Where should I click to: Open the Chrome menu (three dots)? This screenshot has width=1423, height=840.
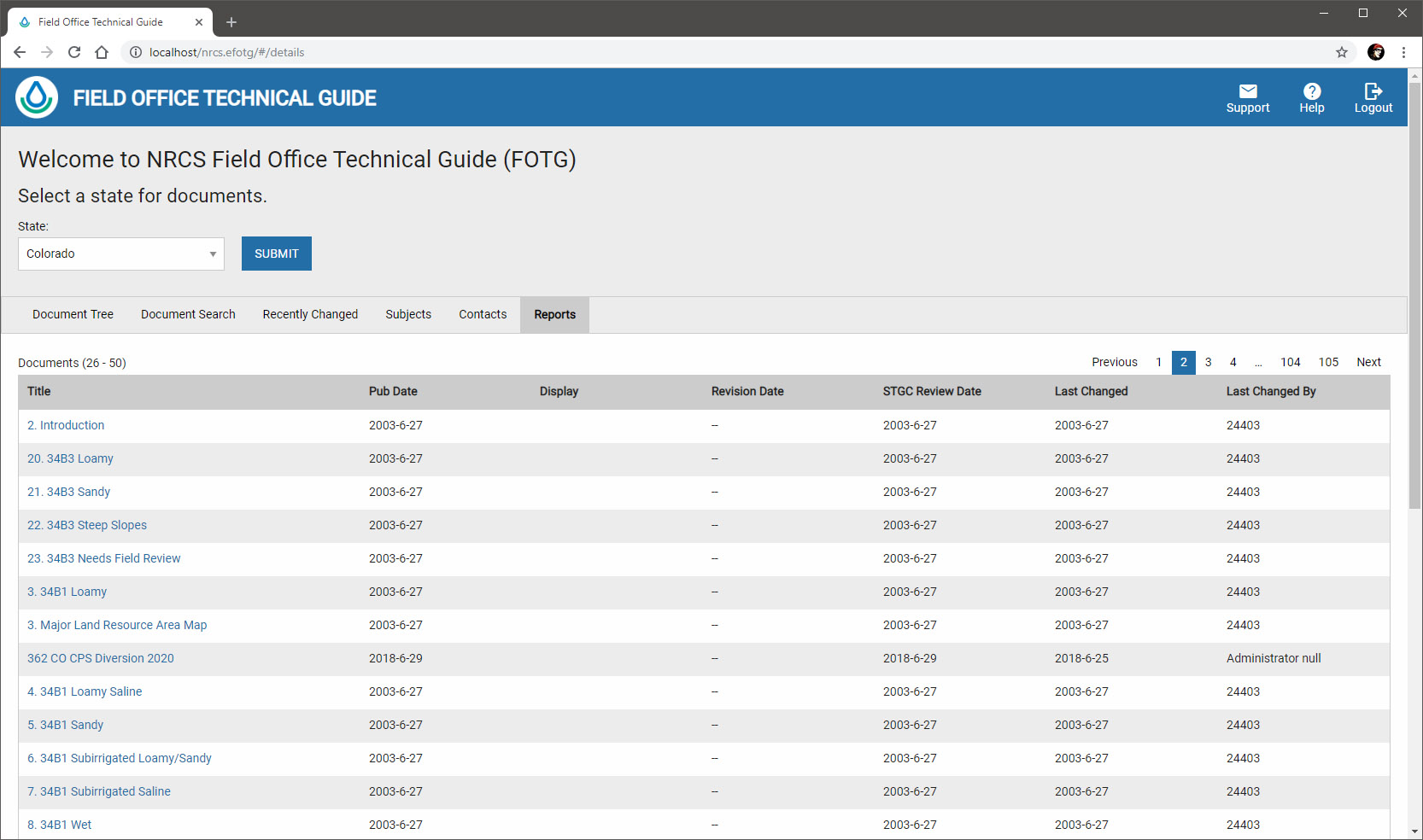(x=1403, y=52)
